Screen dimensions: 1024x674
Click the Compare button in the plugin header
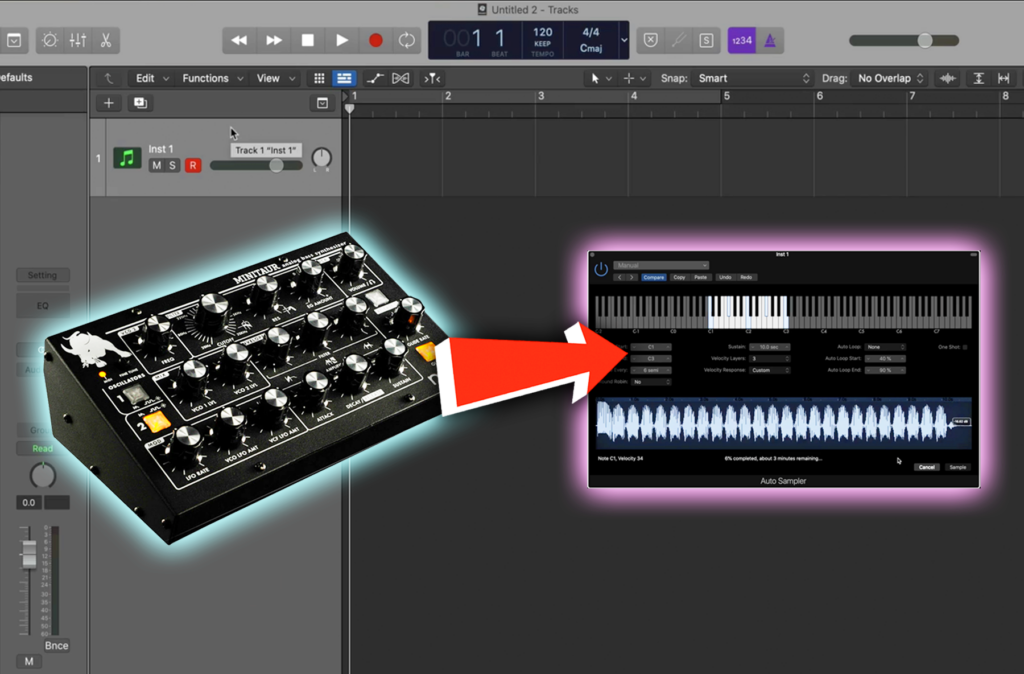[x=653, y=277]
